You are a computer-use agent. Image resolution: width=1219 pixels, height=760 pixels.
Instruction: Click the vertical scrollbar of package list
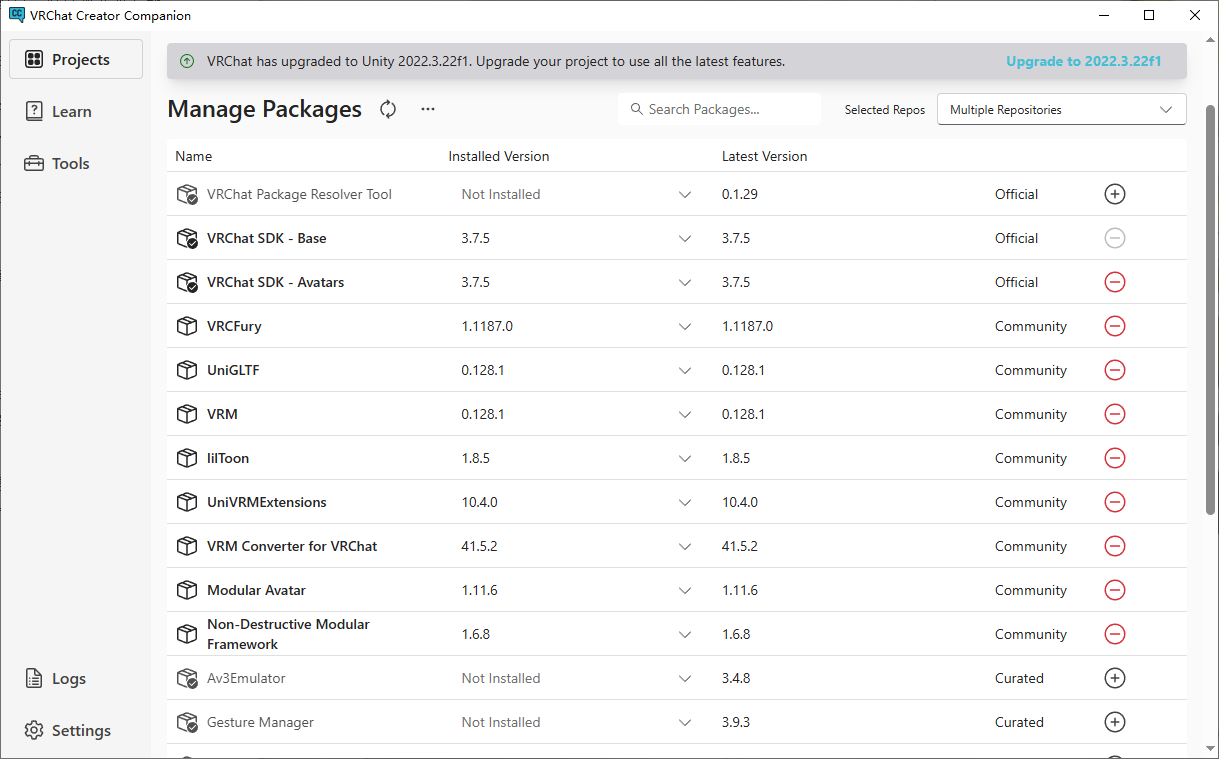[x=1211, y=310]
